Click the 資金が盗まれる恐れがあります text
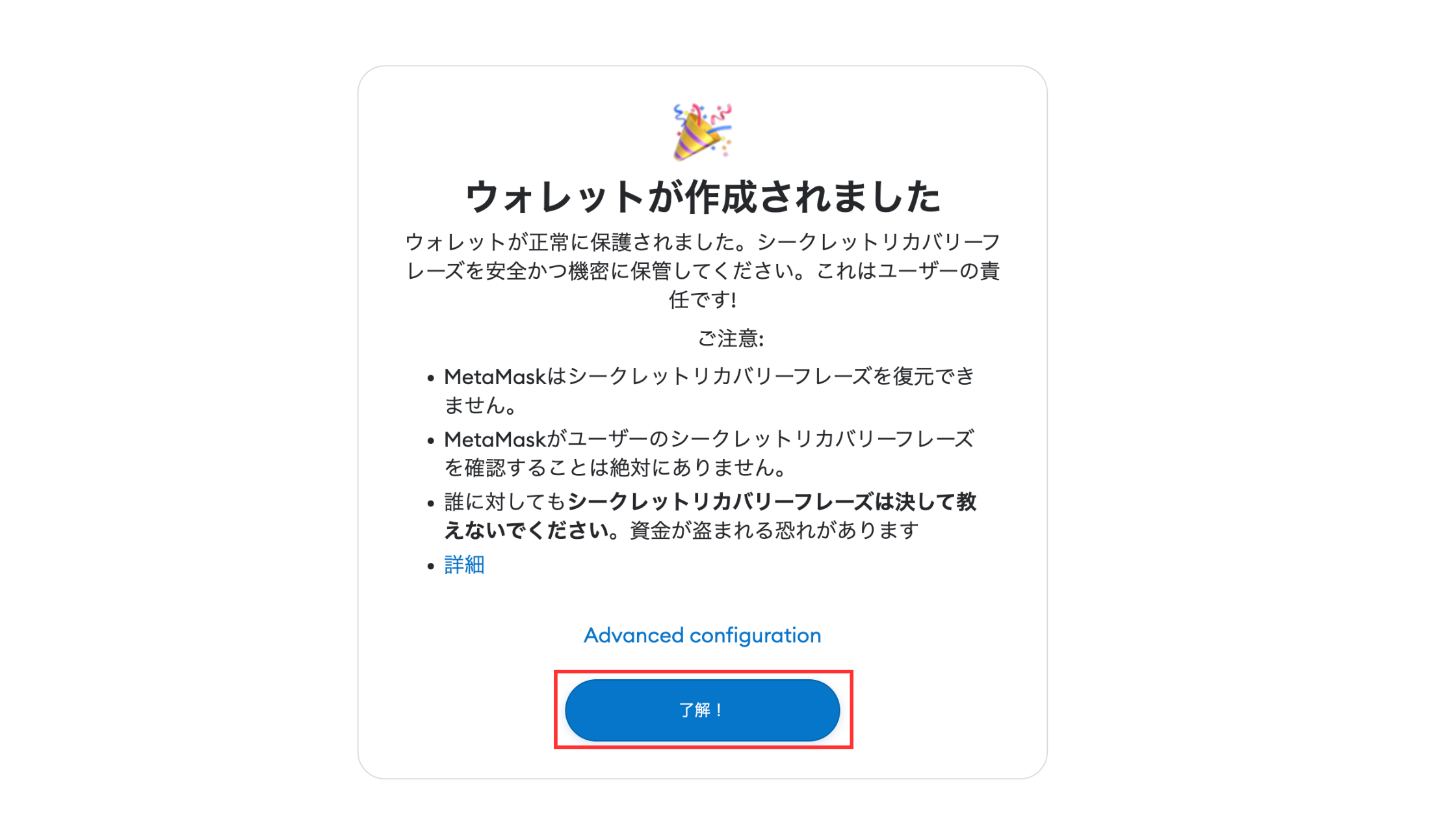 [774, 530]
